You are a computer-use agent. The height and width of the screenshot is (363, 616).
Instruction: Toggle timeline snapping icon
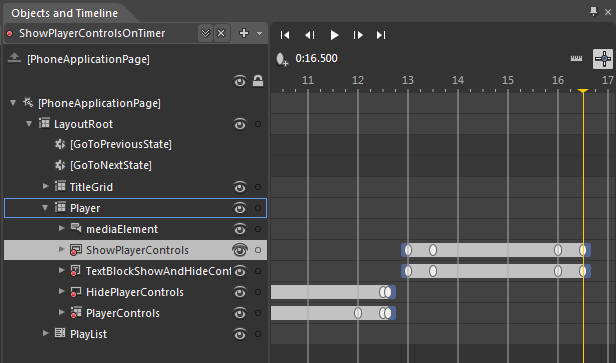tap(603, 59)
